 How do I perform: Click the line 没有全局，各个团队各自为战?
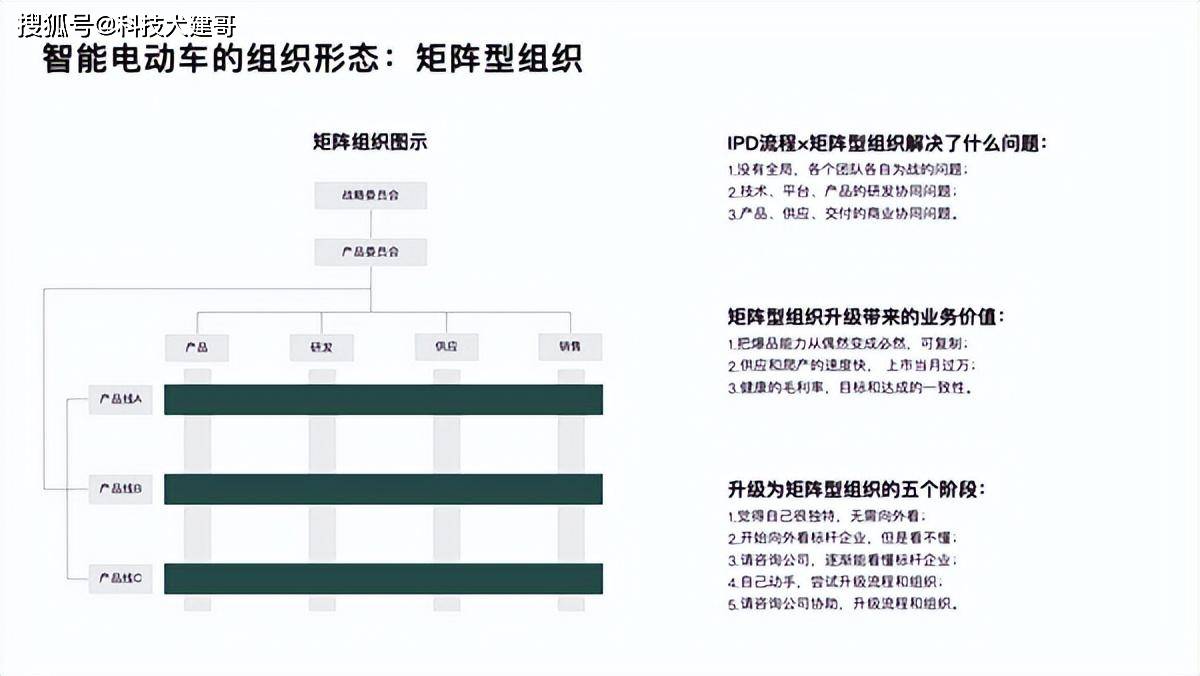848,169
